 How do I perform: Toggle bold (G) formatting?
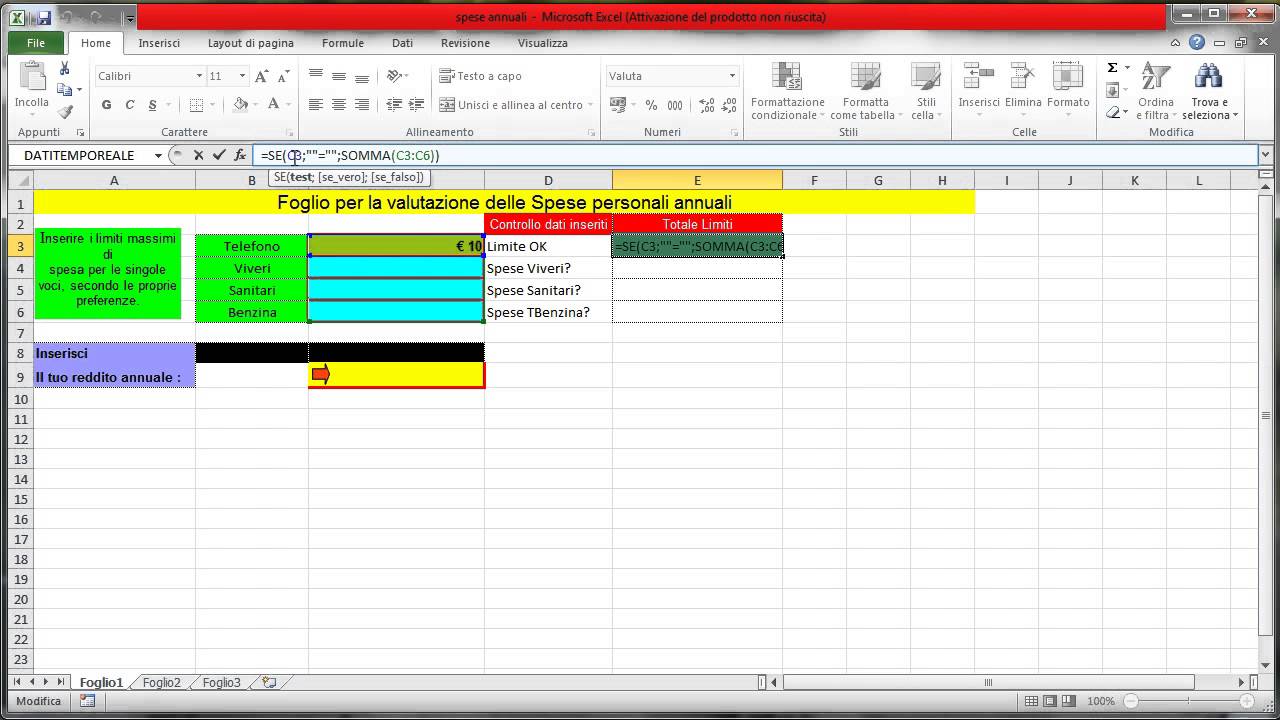click(x=107, y=105)
